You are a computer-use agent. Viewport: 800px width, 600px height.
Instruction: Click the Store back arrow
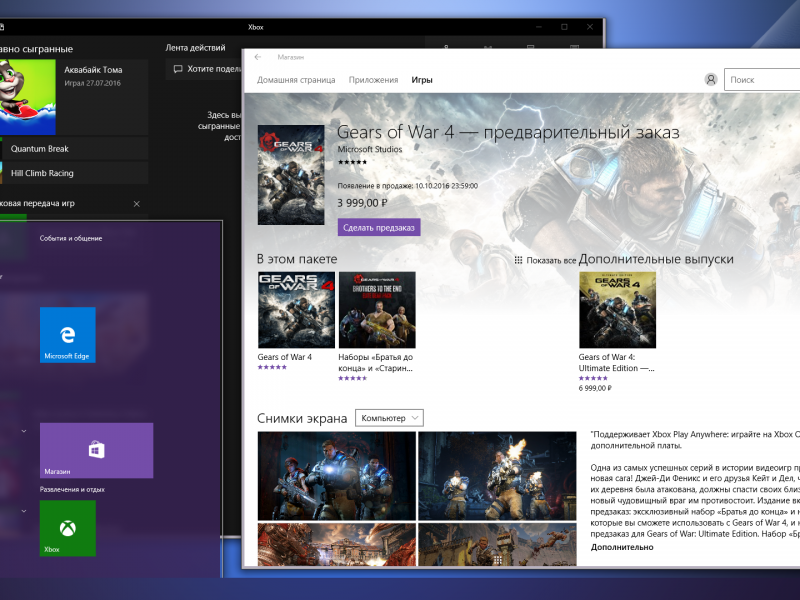(258, 57)
